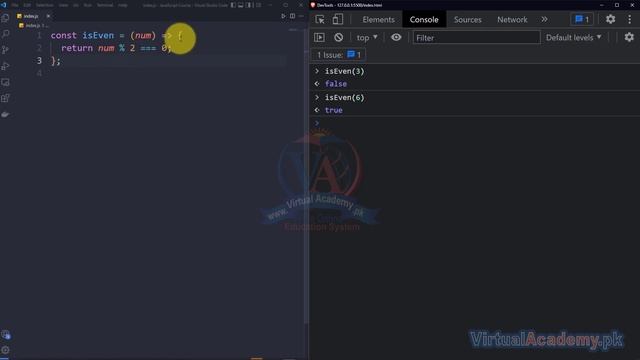640x360 pixels.
Task: Click index.js in the breadcrumb bar
Action: (33, 25)
